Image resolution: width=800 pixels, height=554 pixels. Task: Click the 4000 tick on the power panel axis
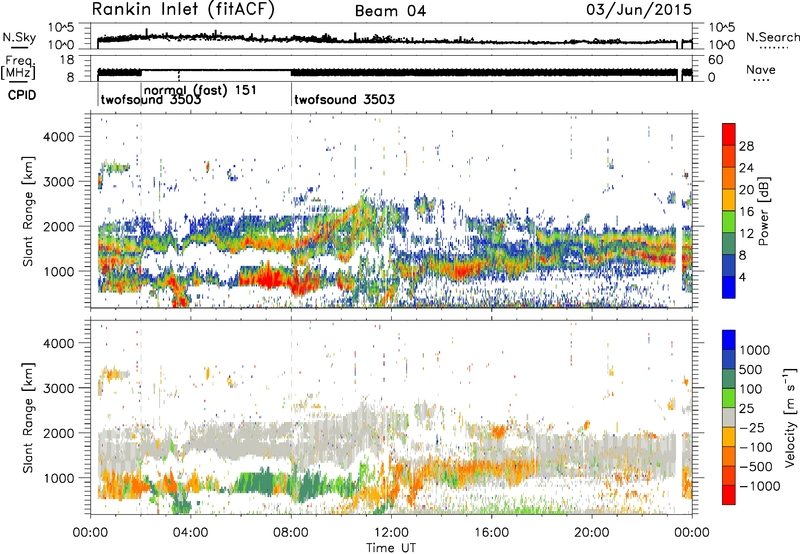(x=59, y=137)
